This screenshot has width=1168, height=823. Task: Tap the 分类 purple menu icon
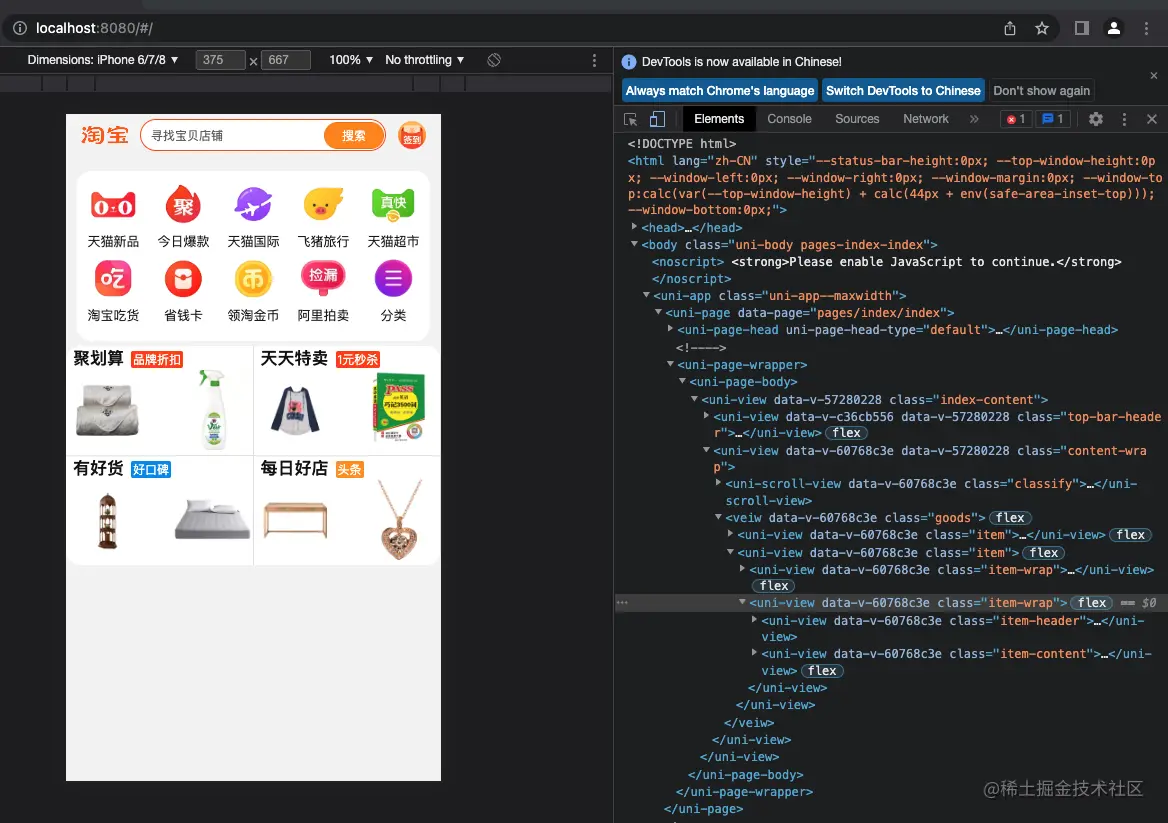393,279
